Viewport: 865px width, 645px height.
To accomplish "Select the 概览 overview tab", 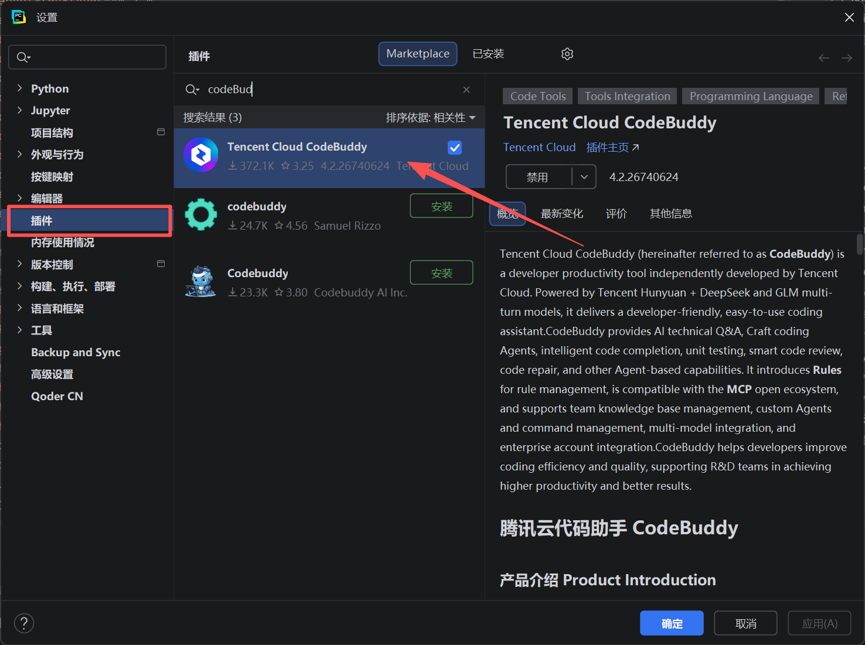I will coord(507,214).
